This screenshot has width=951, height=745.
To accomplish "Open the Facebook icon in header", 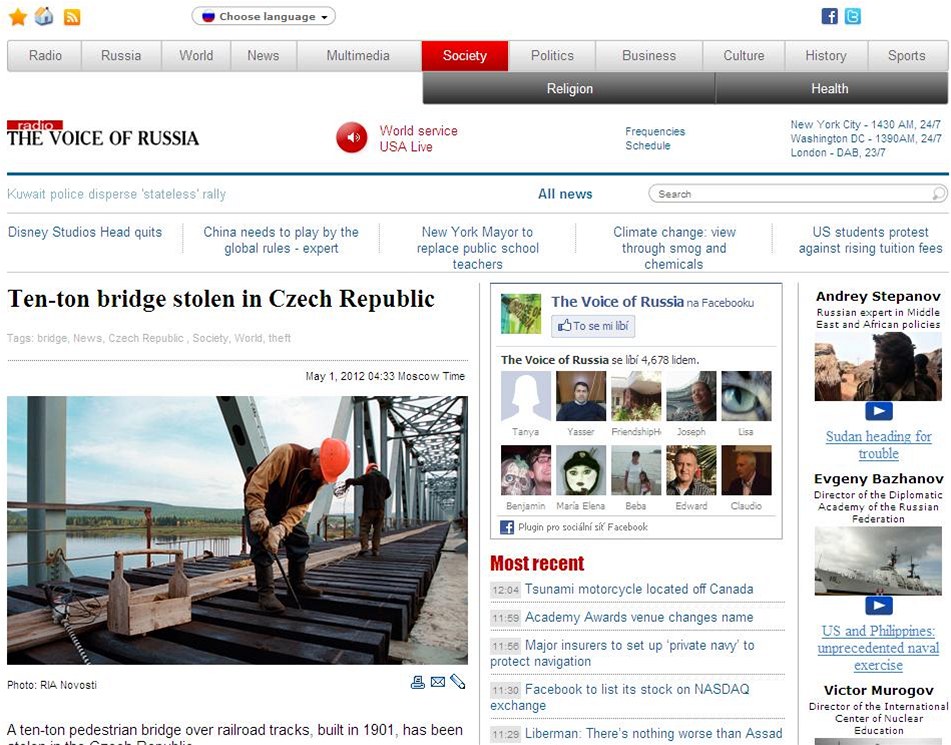I will pos(829,16).
